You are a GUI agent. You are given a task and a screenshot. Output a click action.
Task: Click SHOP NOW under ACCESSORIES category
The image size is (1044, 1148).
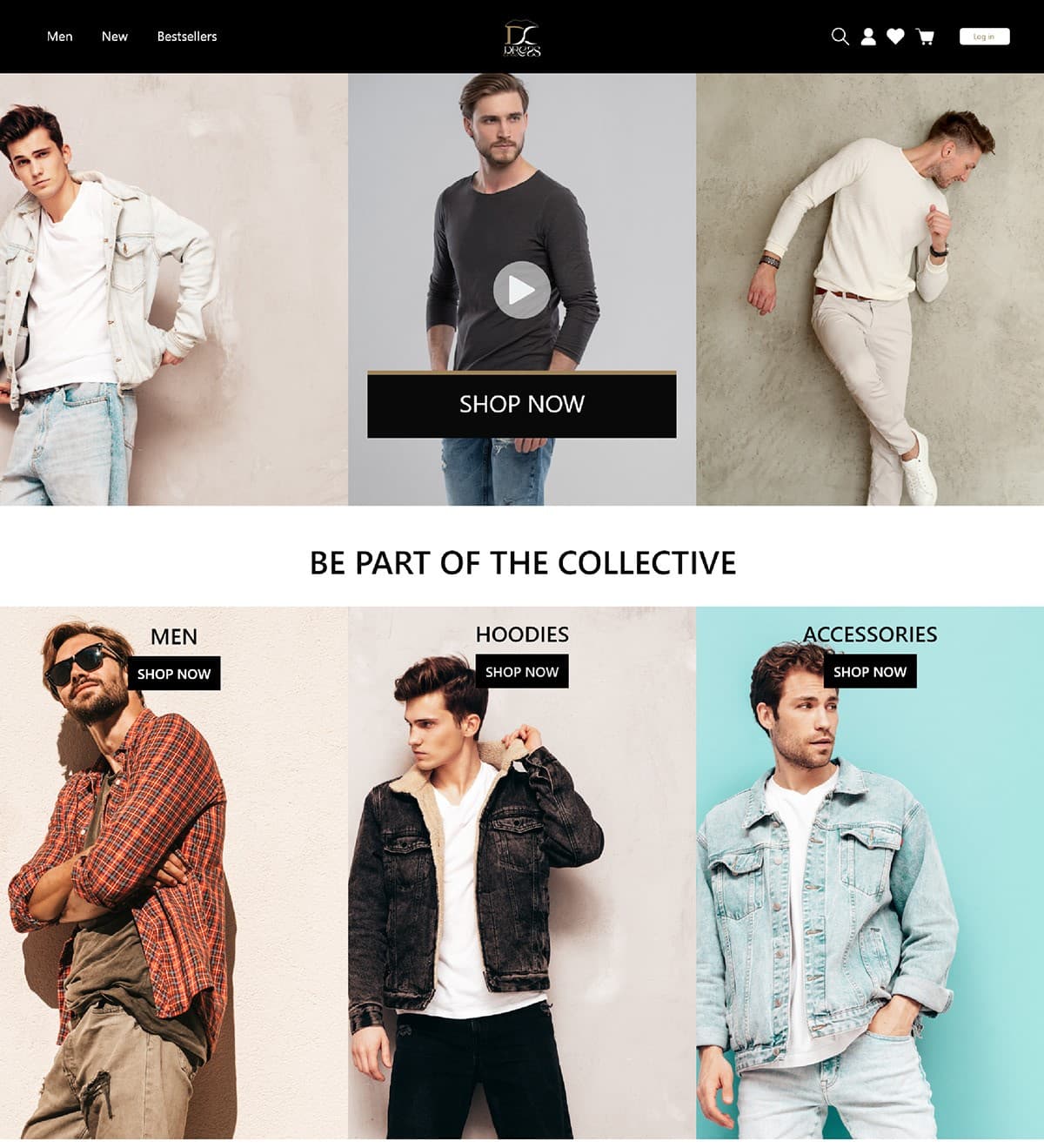point(870,672)
